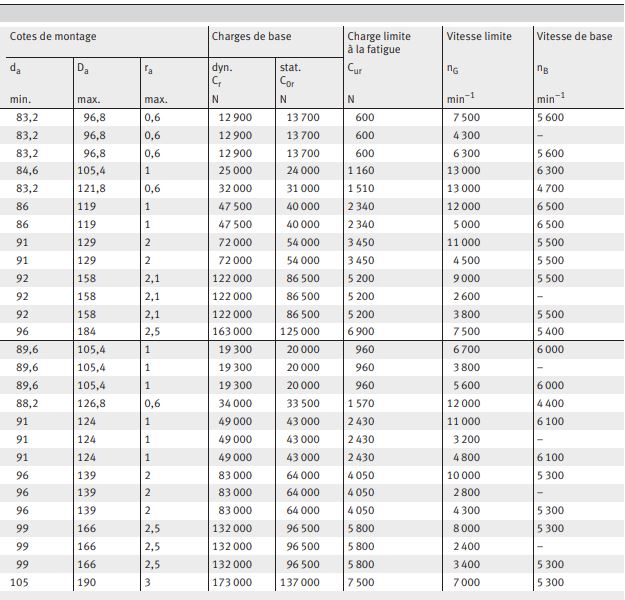
Task: Click the 'Charges de base' header
Action: (252, 36)
